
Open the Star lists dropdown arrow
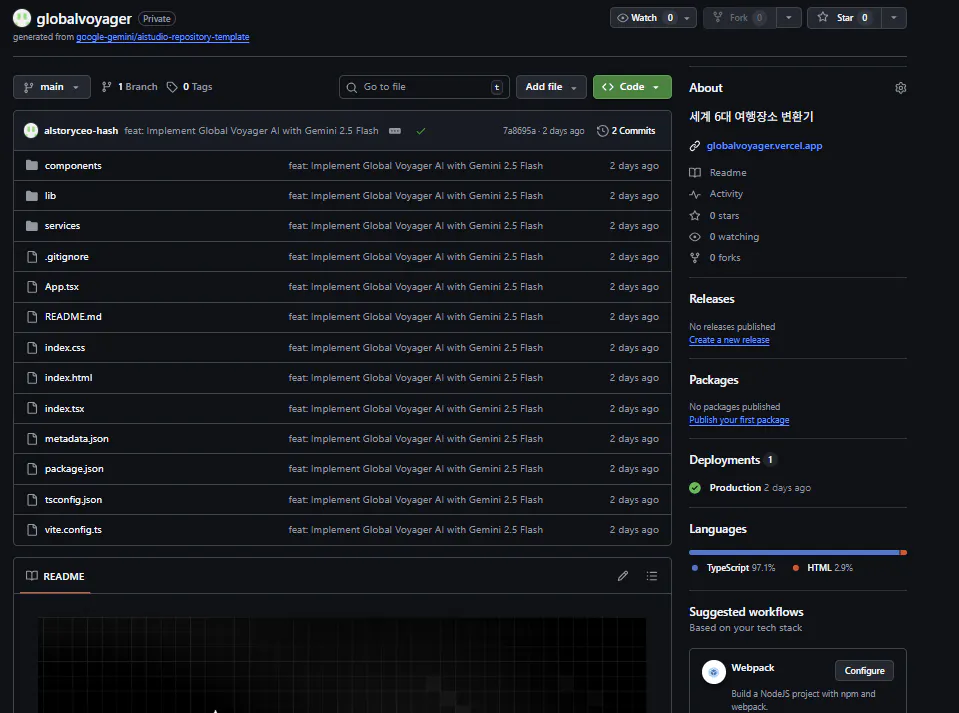[x=894, y=18]
